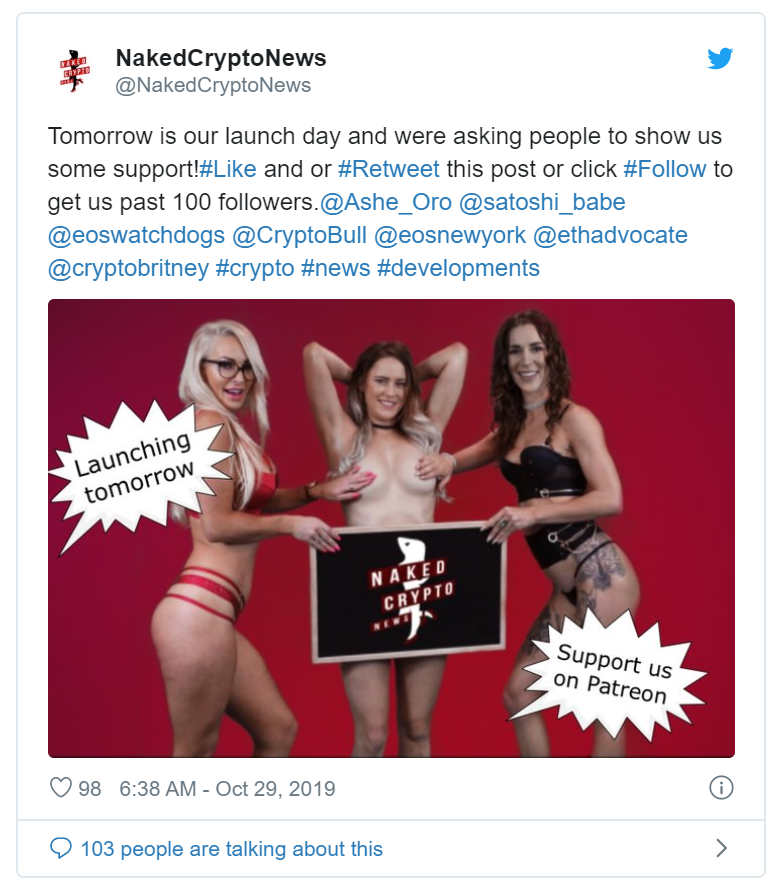Click the #Like hashtag

point(228,169)
